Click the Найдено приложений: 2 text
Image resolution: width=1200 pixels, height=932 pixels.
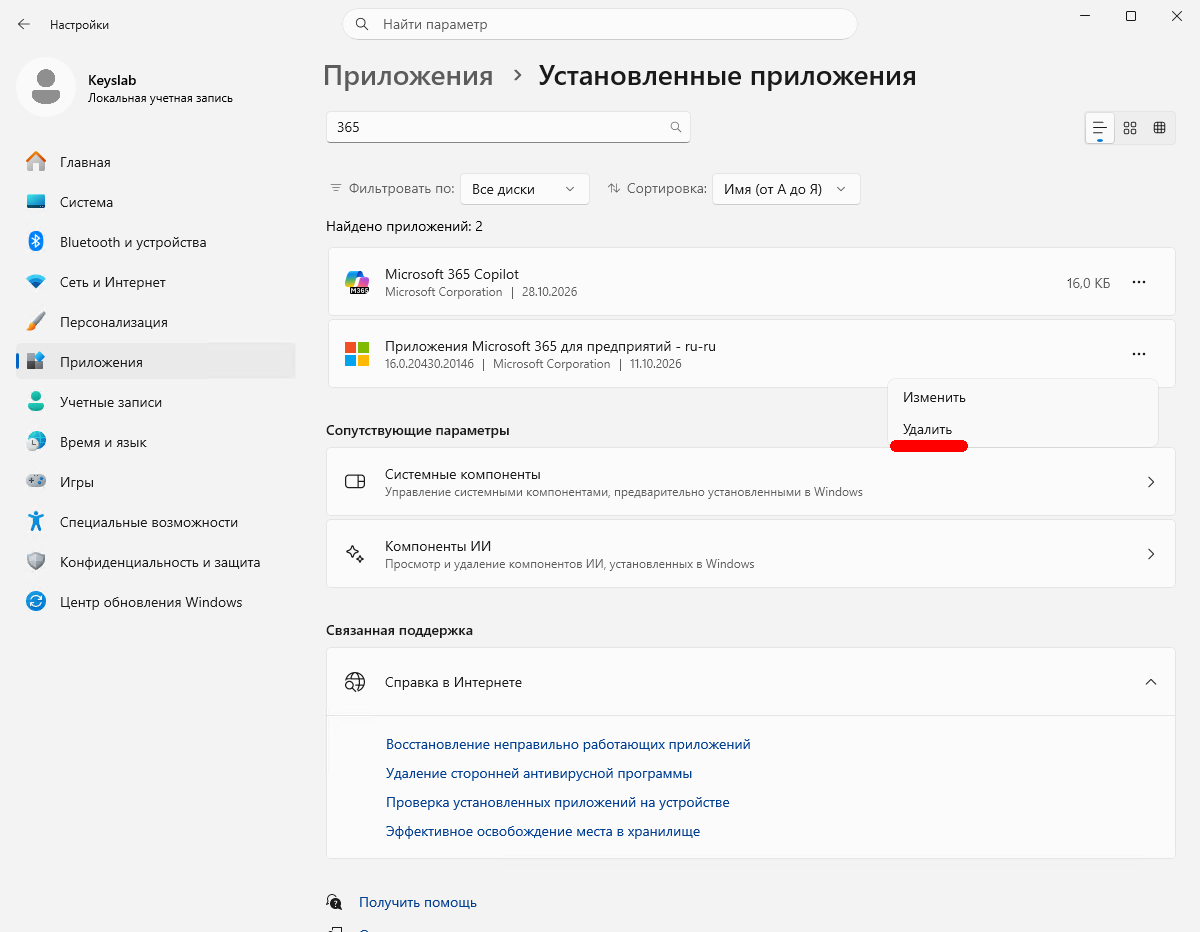coord(404,227)
